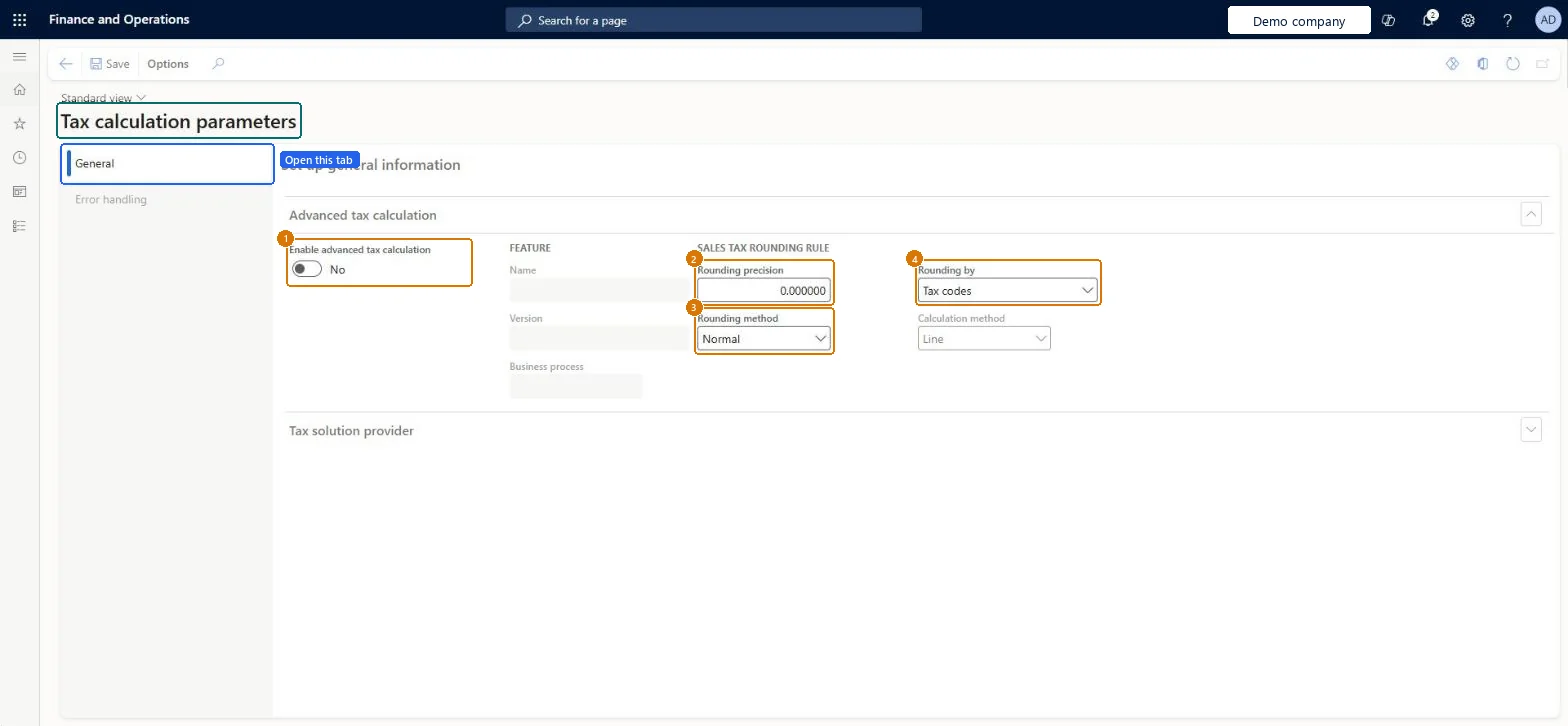The height and width of the screenshot is (726, 1568).
Task: Click the Power Apps diamond icon
Action: coord(1452,64)
